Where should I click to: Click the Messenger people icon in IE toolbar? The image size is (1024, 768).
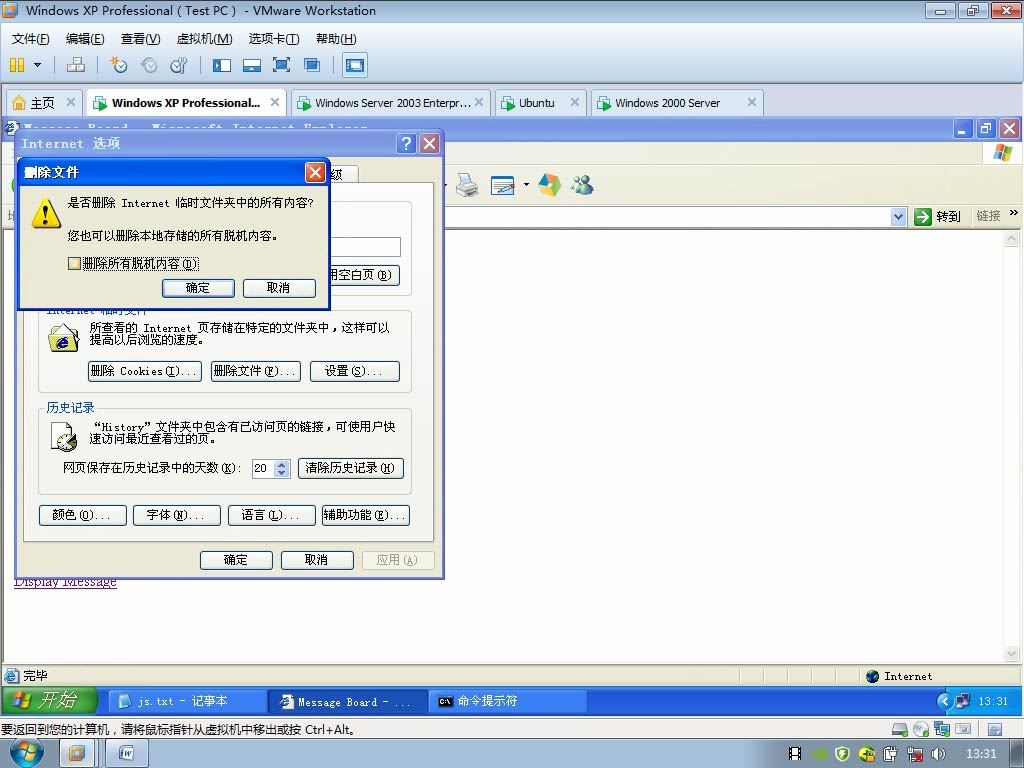tap(582, 185)
